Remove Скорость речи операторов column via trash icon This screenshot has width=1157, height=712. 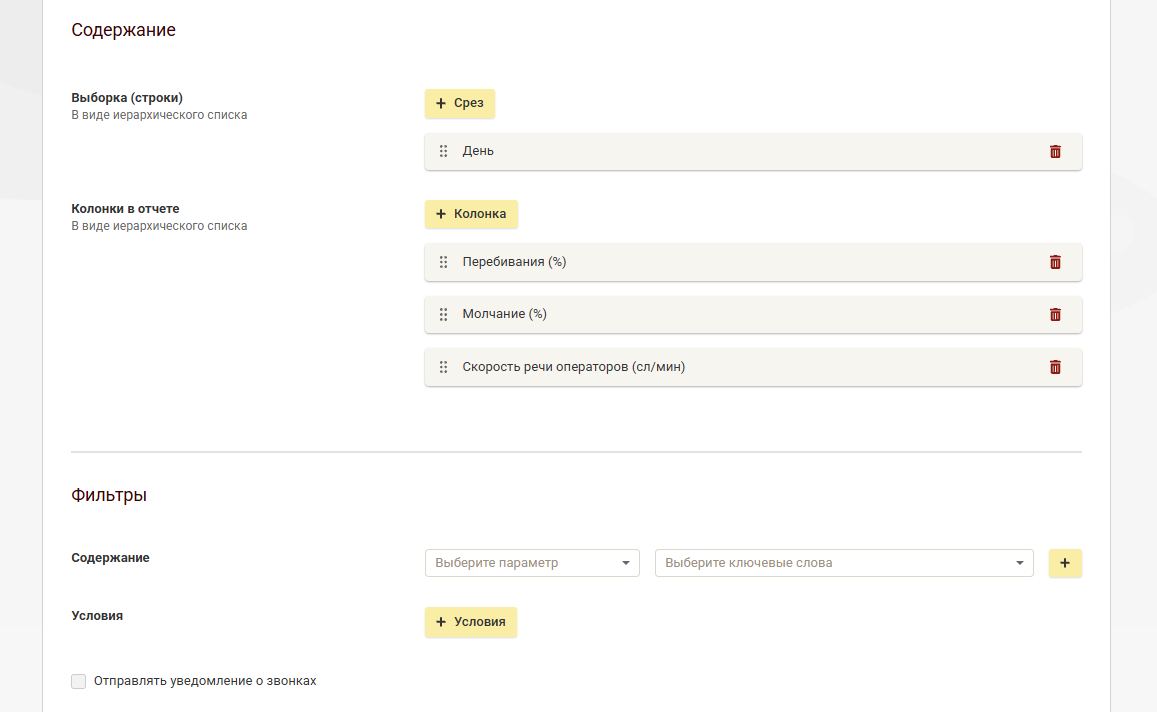coord(1055,367)
